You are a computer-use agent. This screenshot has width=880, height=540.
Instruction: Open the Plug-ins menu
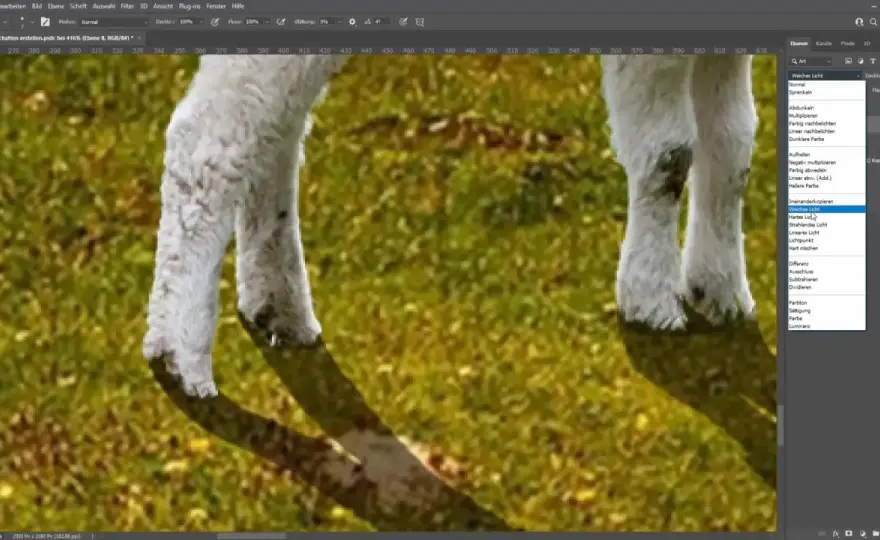(x=189, y=6)
